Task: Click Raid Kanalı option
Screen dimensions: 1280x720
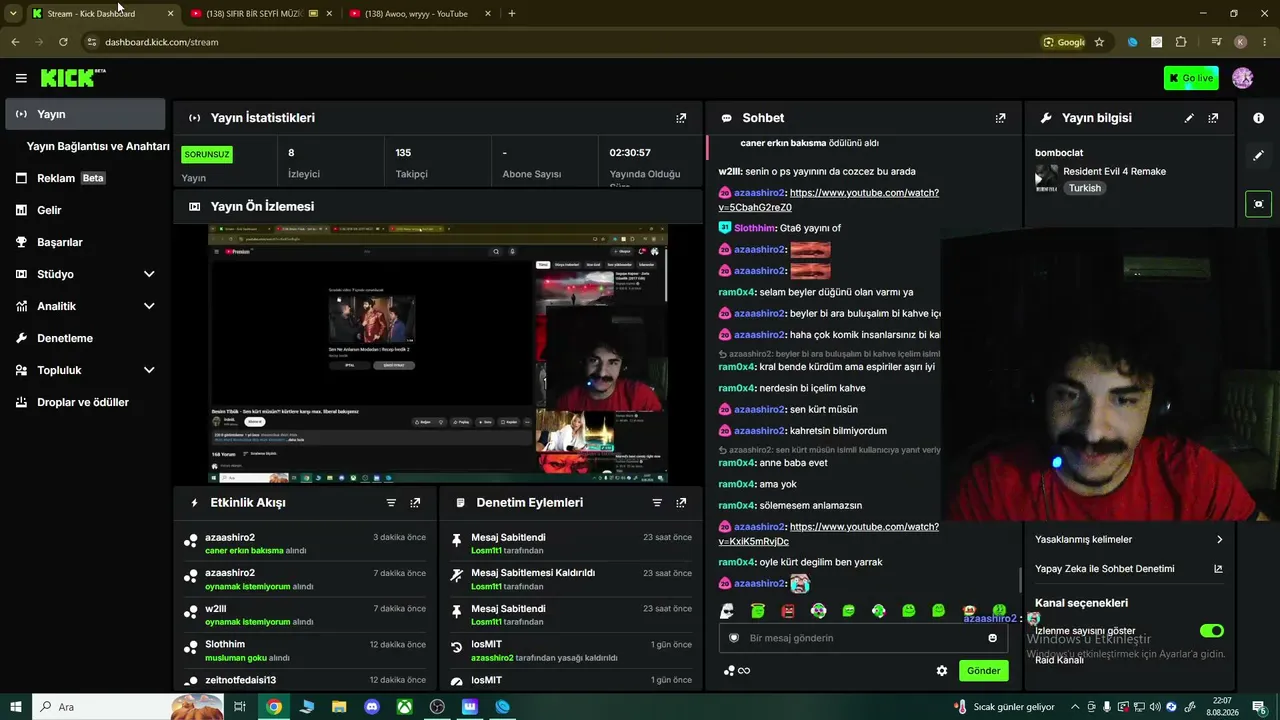Action: click(1059, 660)
